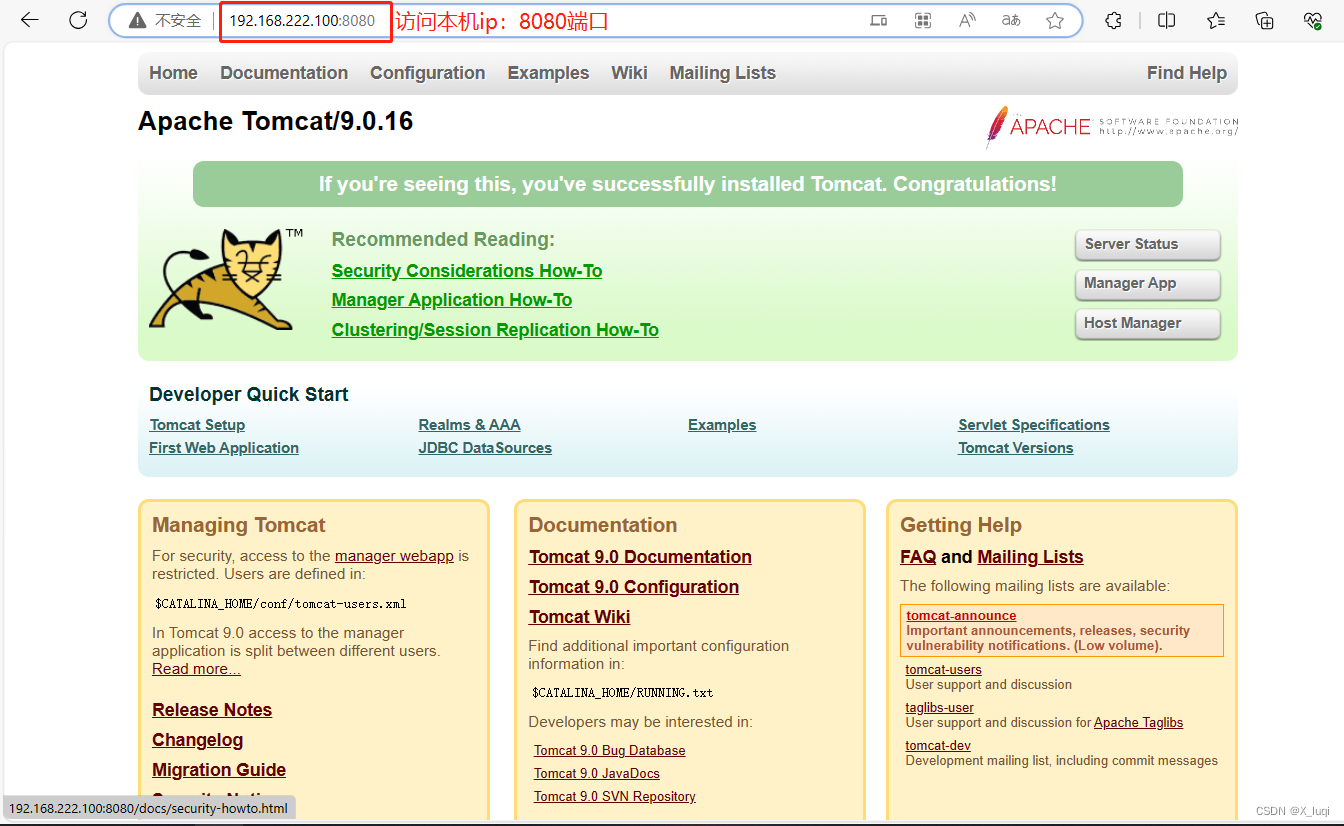The image size is (1344, 826).
Task: Open Tomcat 9.0 SVN Repository link
Action: coord(615,797)
